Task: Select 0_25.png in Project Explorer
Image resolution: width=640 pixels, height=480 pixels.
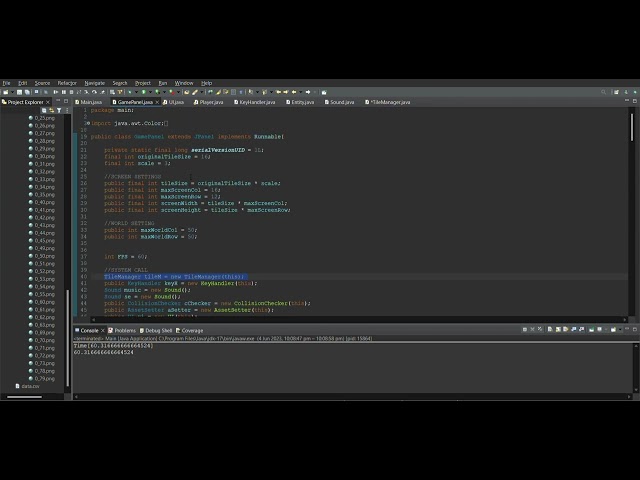Action: 42,118
